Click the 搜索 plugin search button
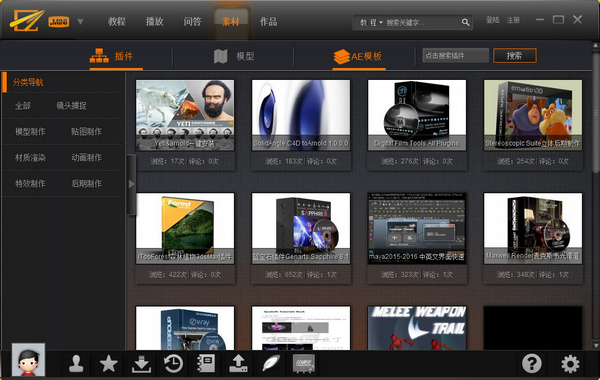 coord(515,56)
